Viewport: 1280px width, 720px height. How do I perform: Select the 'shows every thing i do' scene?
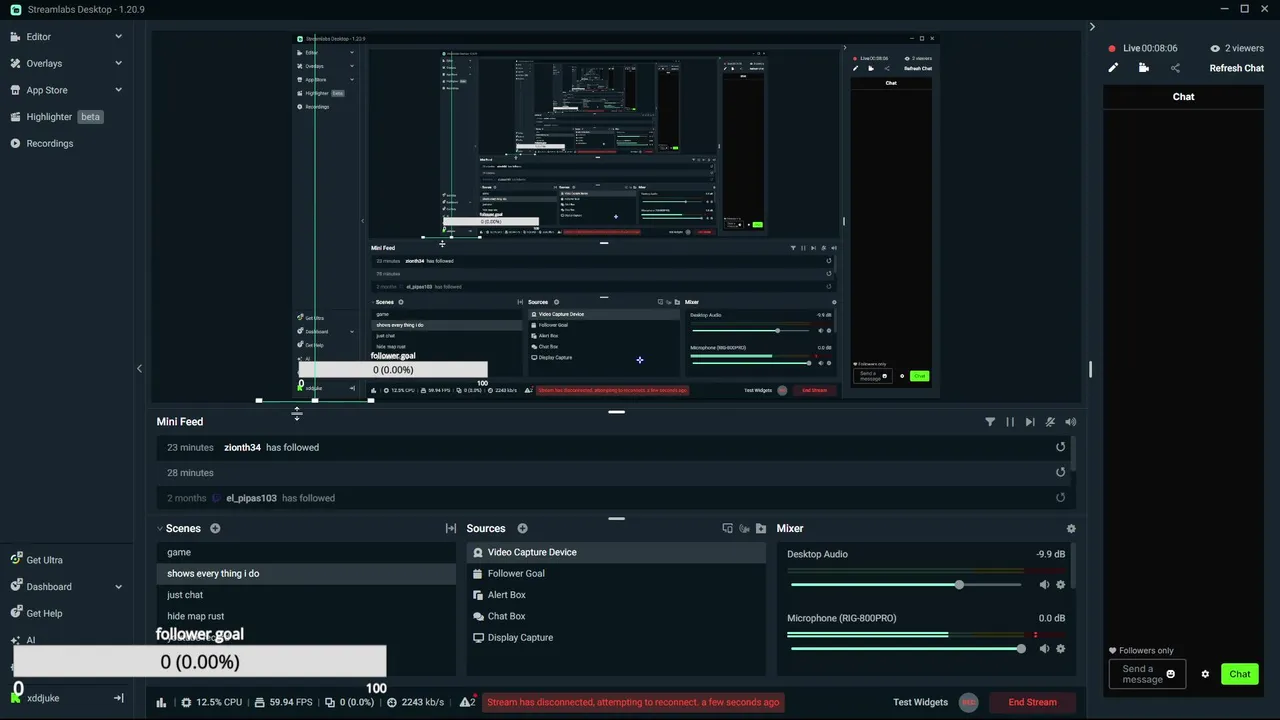tap(306, 574)
